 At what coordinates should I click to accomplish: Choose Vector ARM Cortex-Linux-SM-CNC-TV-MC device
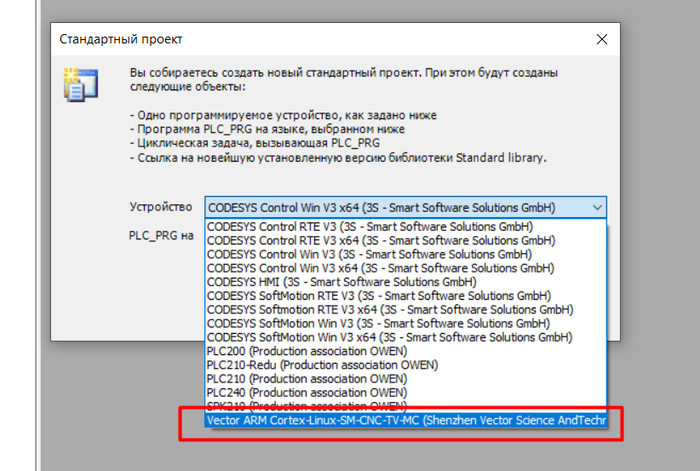[405, 420]
